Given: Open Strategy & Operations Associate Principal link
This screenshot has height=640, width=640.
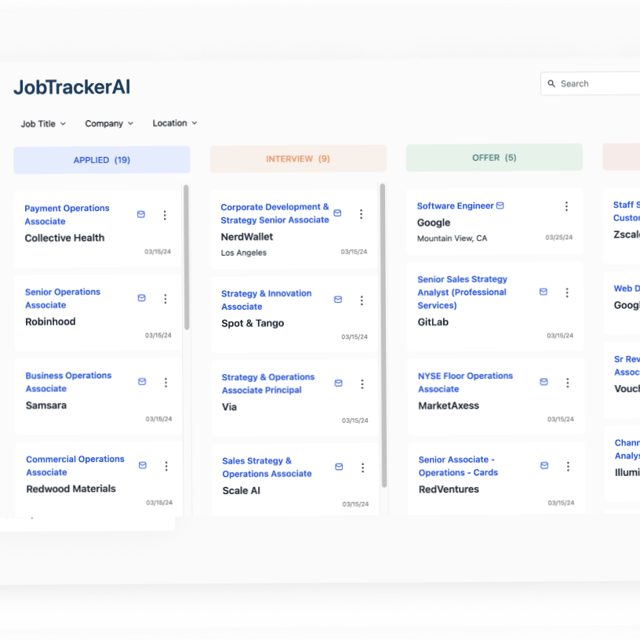Looking at the screenshot, I should (x=268, y=384).
